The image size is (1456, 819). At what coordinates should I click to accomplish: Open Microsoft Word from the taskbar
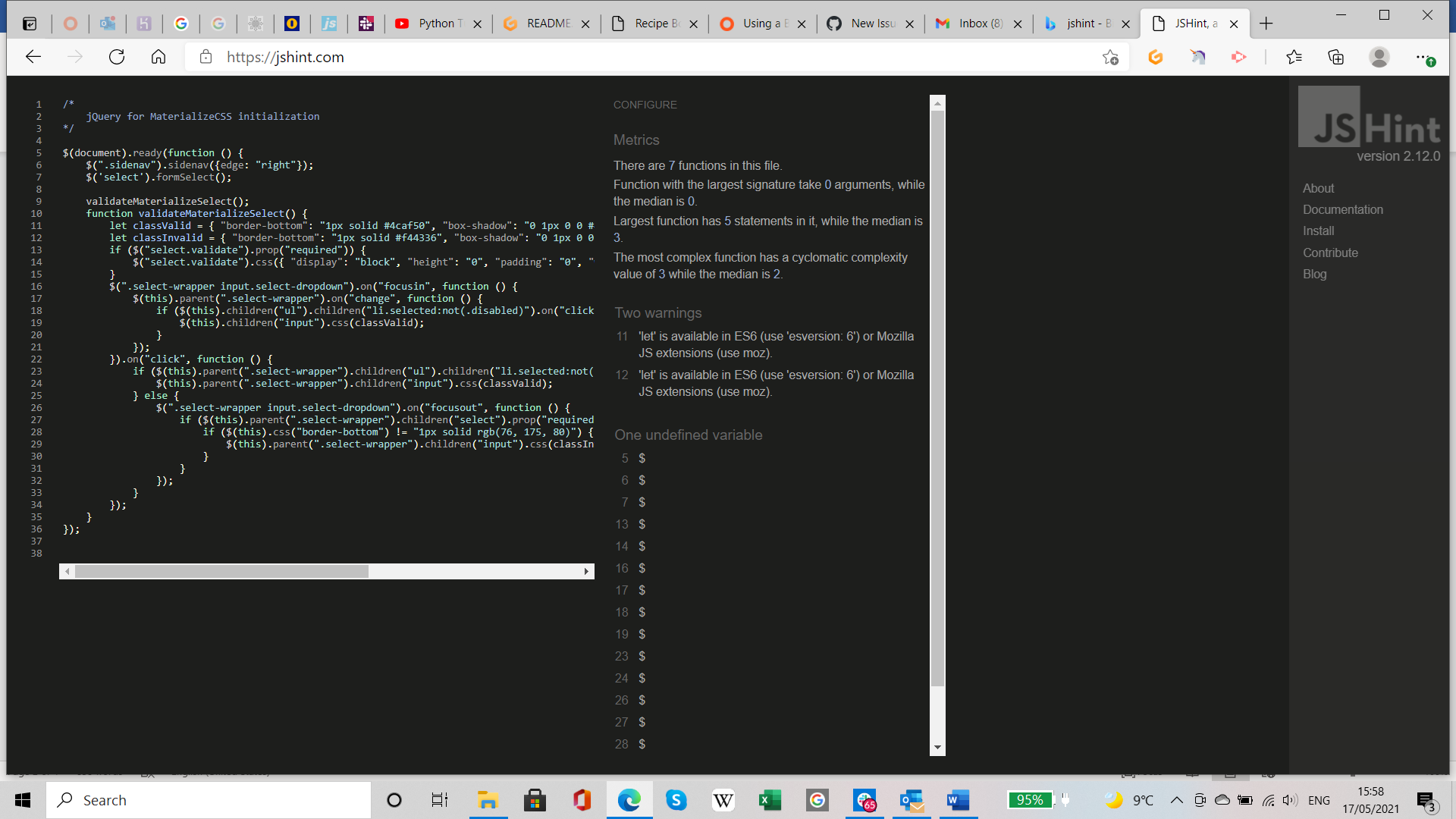click(958, 800)
